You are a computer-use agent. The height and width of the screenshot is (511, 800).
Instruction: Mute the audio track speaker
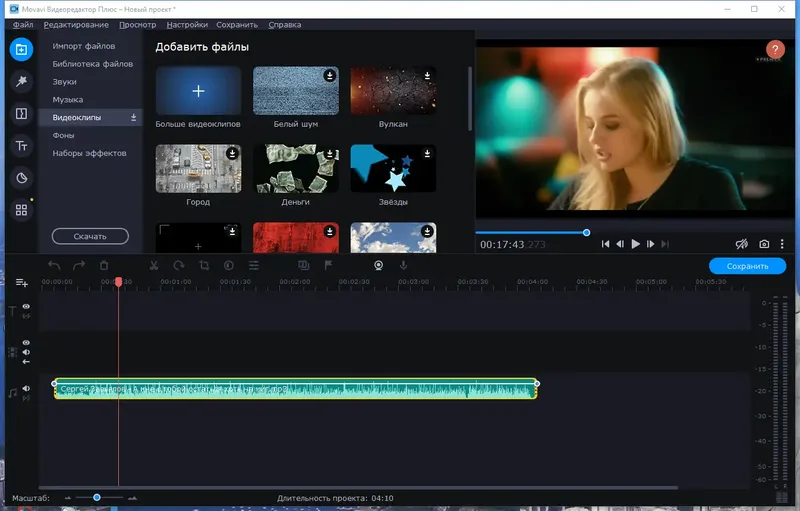[x=26, y=389]
